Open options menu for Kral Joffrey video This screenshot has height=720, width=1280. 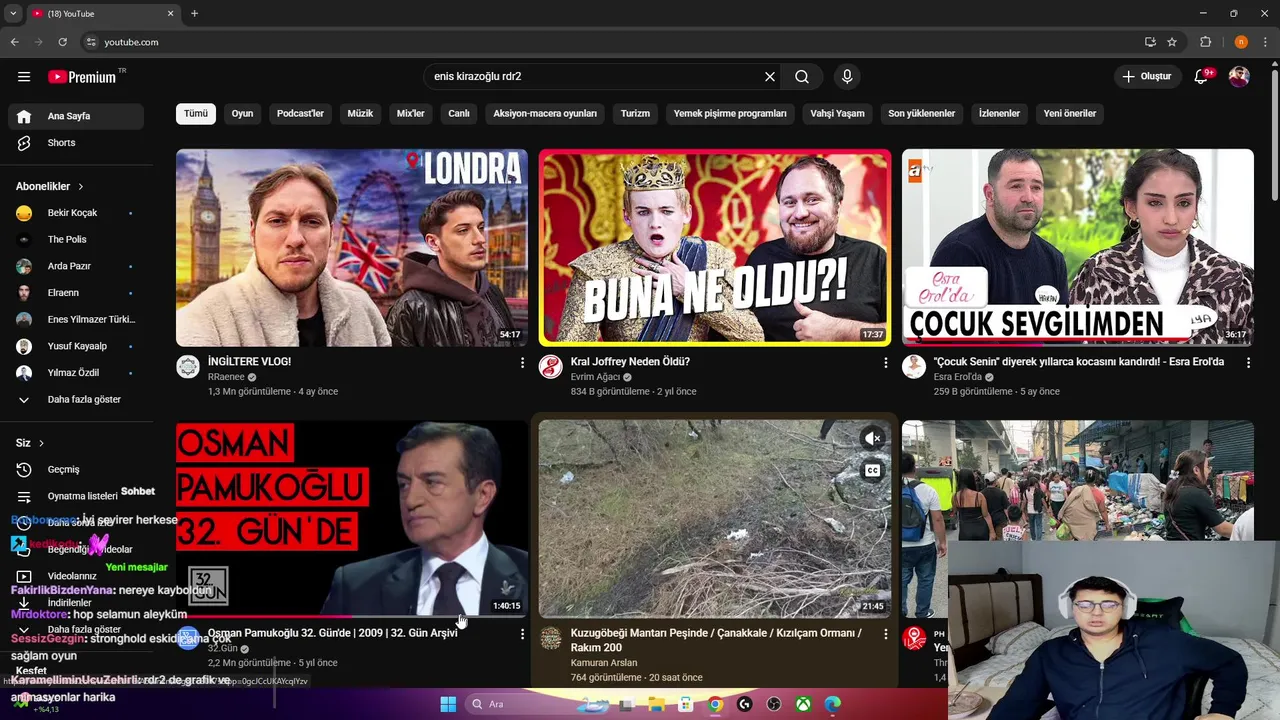(x=885, y=363)
